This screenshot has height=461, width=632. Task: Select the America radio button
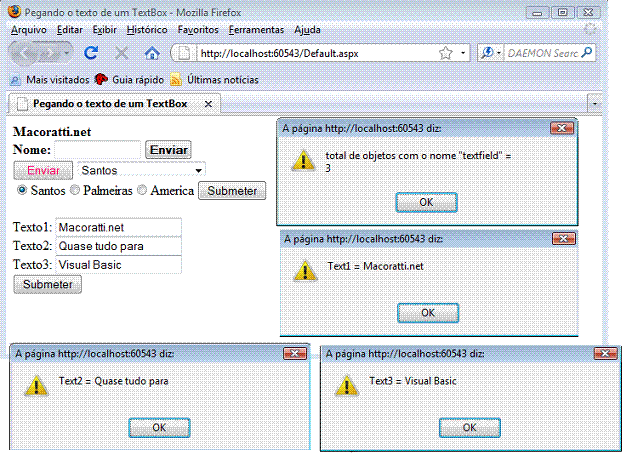pyautogui.click(x=142, y=190)
